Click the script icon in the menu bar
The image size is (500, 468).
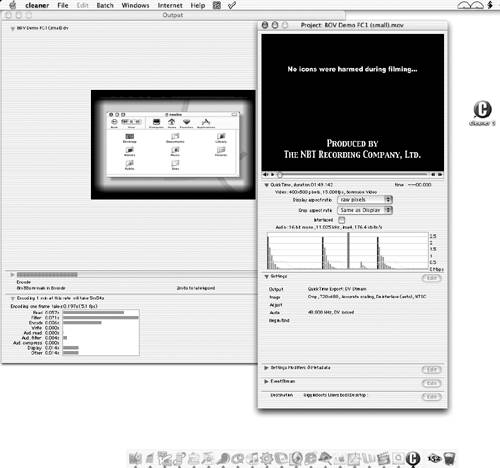(217, 5)
